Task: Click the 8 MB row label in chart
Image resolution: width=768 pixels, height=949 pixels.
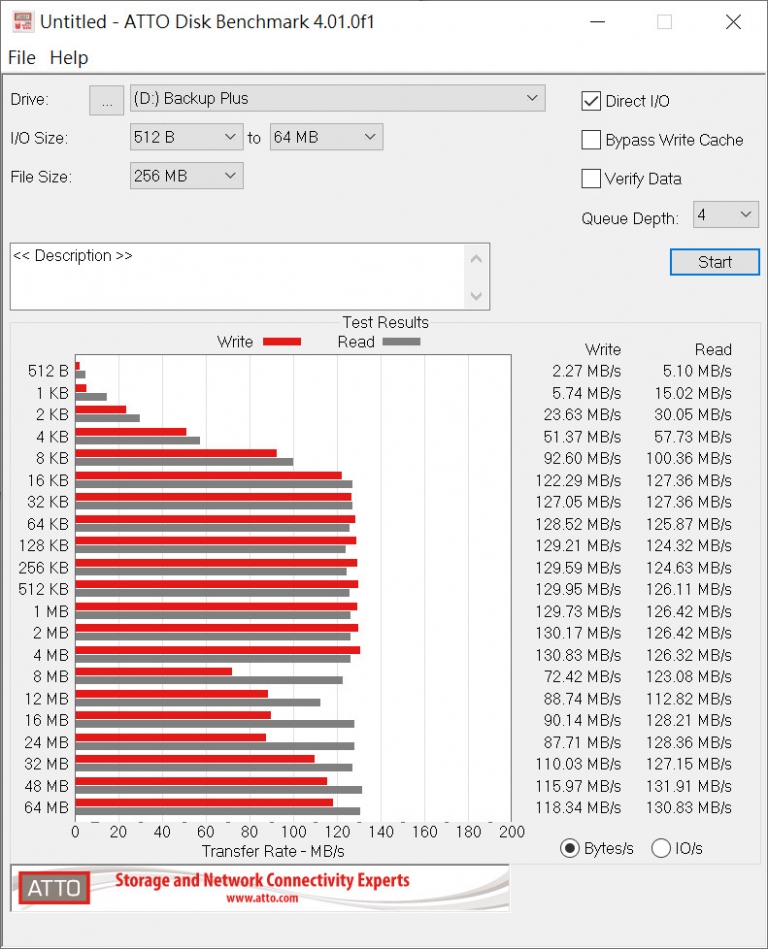Action: click(x=51, y=677)
